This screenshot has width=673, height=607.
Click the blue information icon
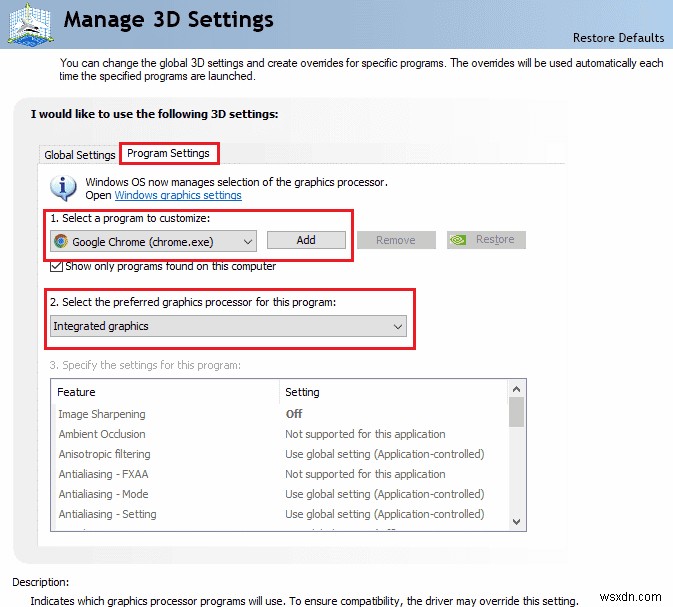pyautogui.click(x=65, y=187)
